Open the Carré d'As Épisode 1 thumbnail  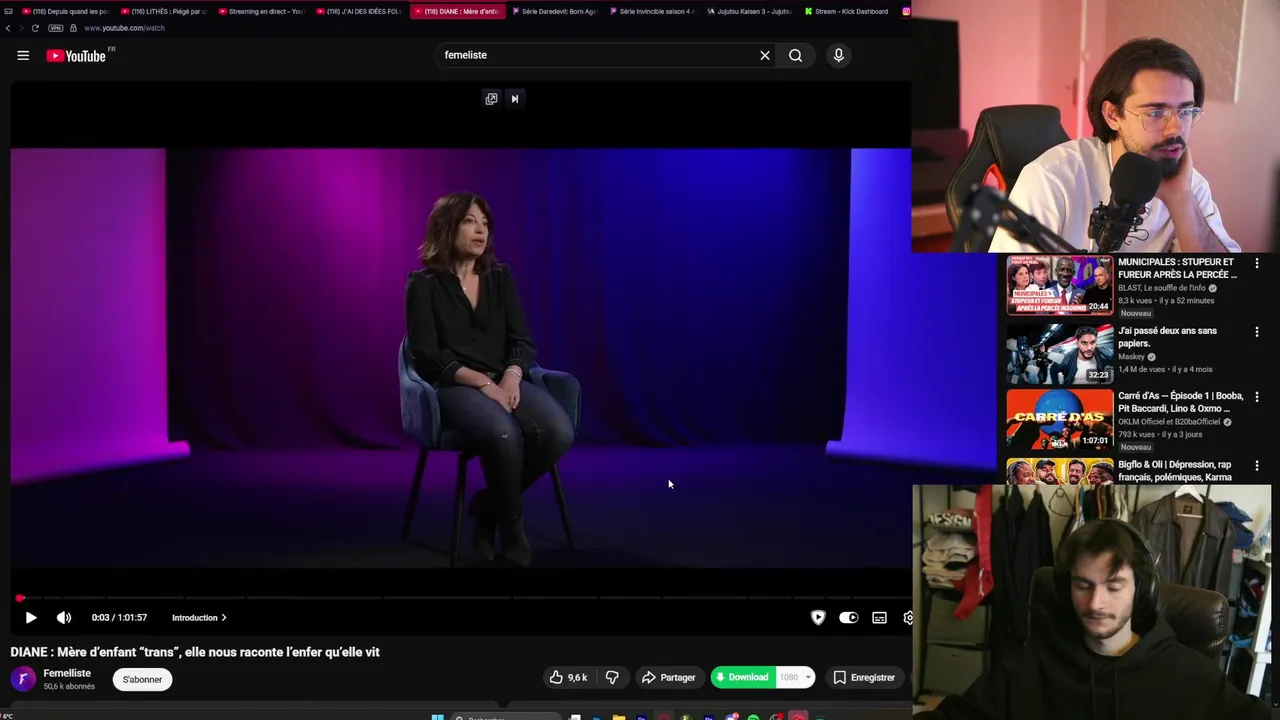pyautogui.click(x=1060, y=419)
